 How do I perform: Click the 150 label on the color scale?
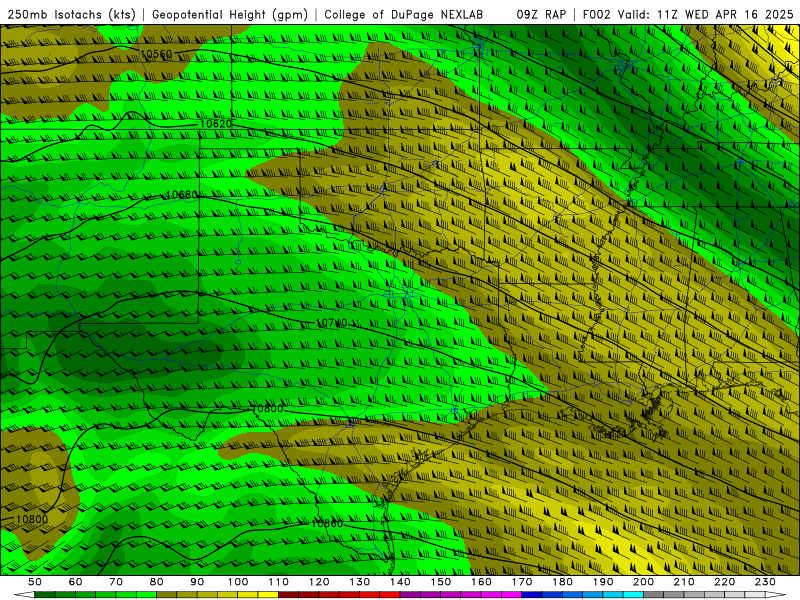click(441, 582)
